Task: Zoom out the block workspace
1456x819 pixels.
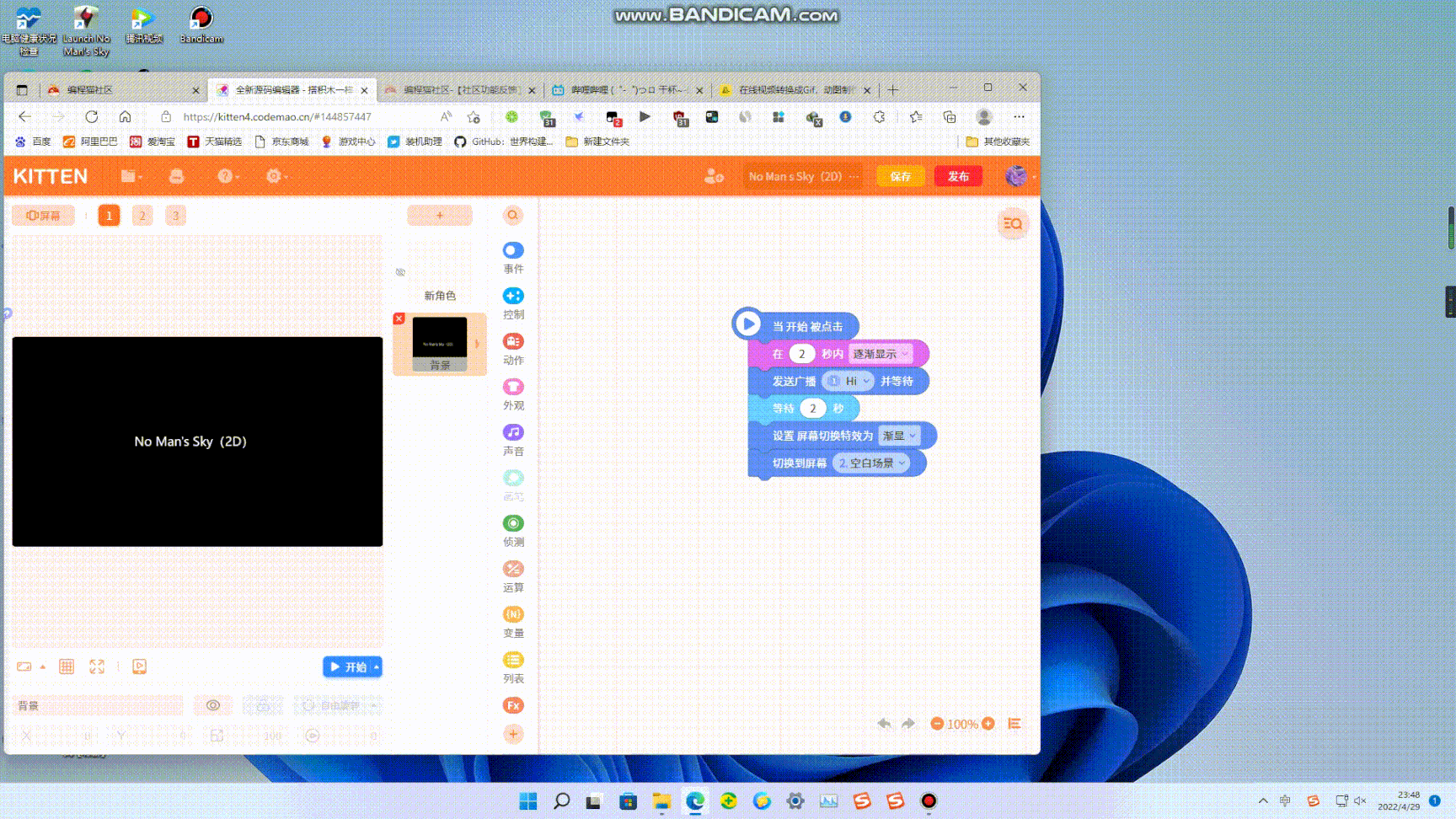Action: pos(937,724)
